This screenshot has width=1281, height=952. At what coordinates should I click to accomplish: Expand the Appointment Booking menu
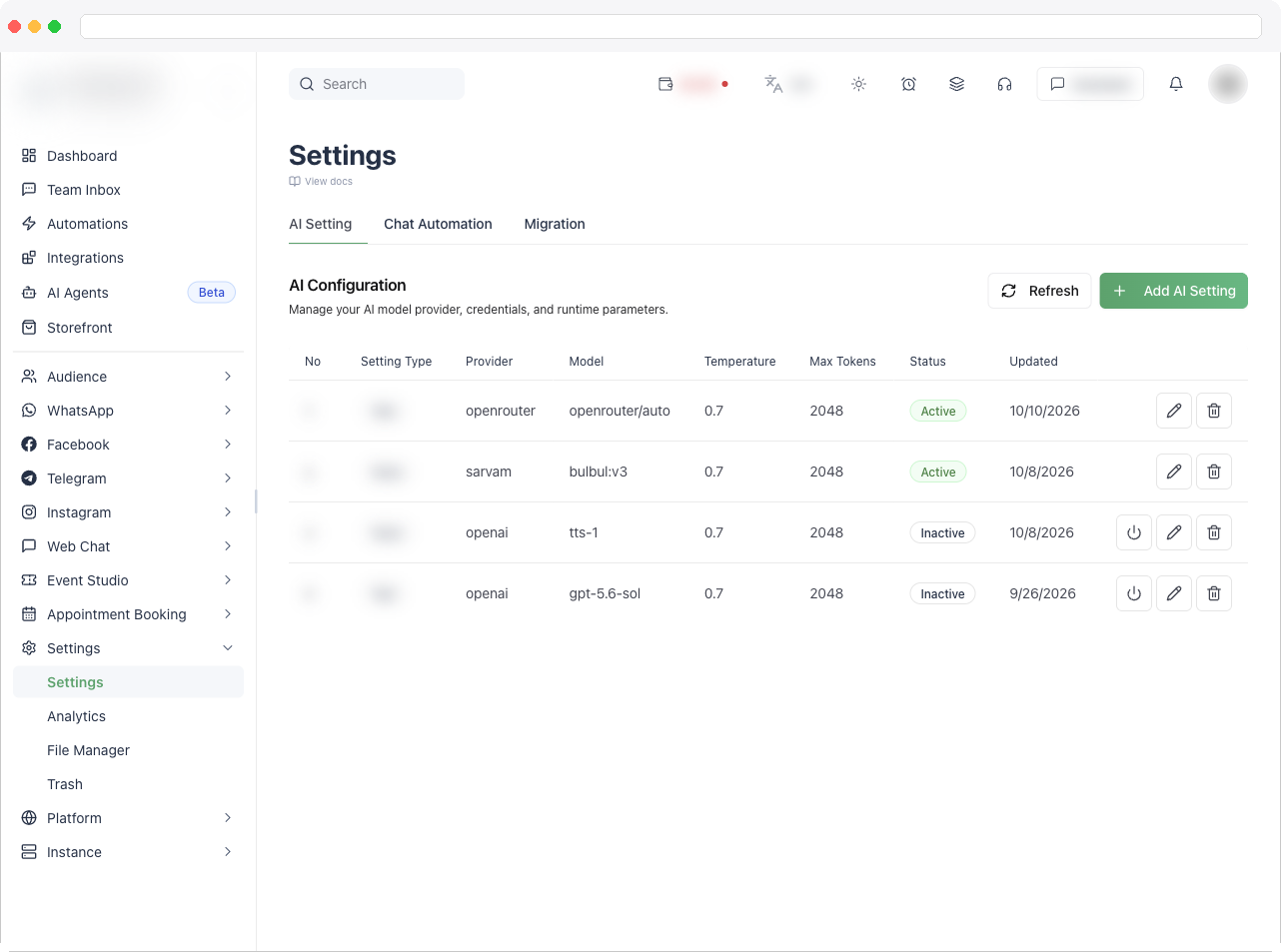(128, 614)
